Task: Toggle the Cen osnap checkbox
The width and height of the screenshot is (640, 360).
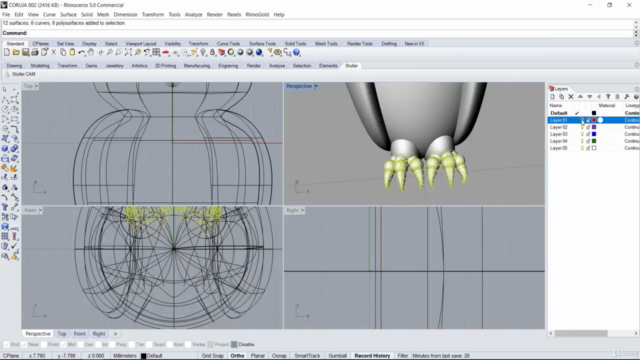Action: pos(80,344)
